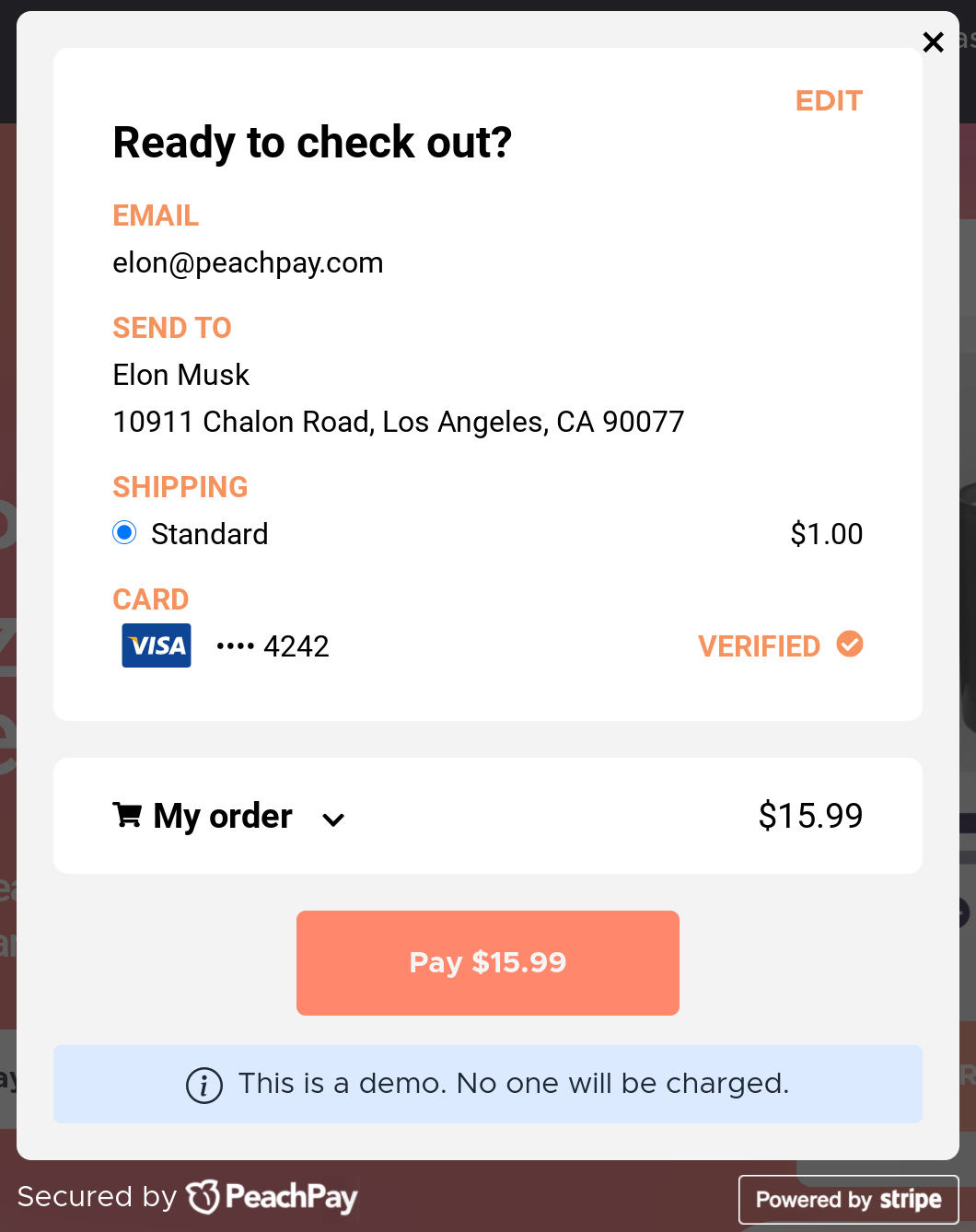
Task: Click the email address elon@peachpay.com
Action: [248, 263]
